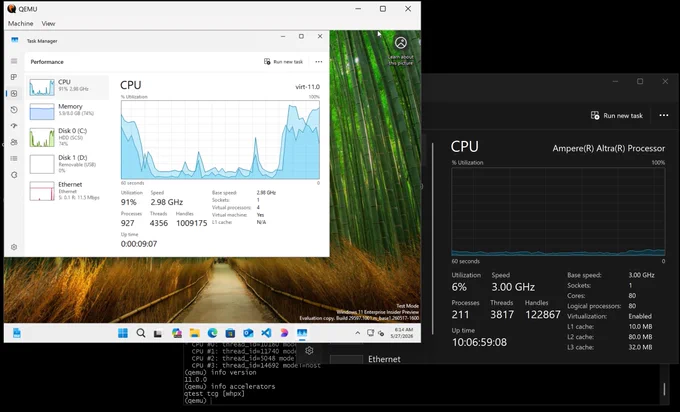Open the View menu in QEMU
The width and height of the screenshot is (680, 412).
[x=48, y=23]
